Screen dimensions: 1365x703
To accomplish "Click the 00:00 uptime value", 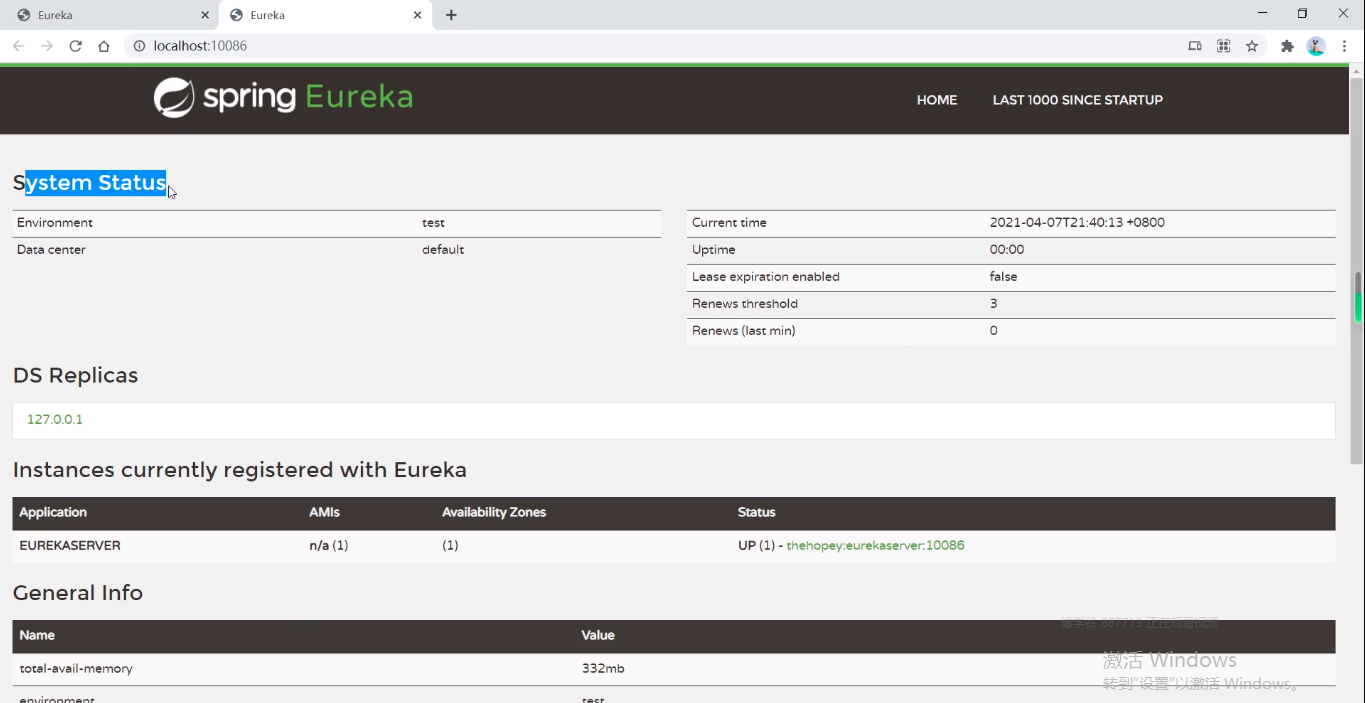I will pyautogui.click(x=1007, y=250).
